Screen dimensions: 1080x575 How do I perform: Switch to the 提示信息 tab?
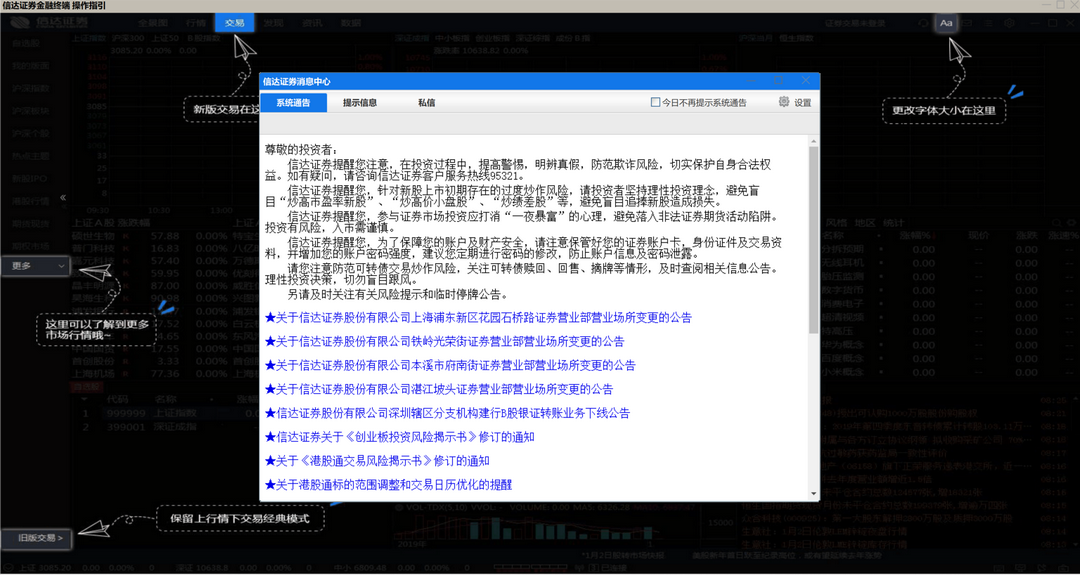(x=360, y=103)
